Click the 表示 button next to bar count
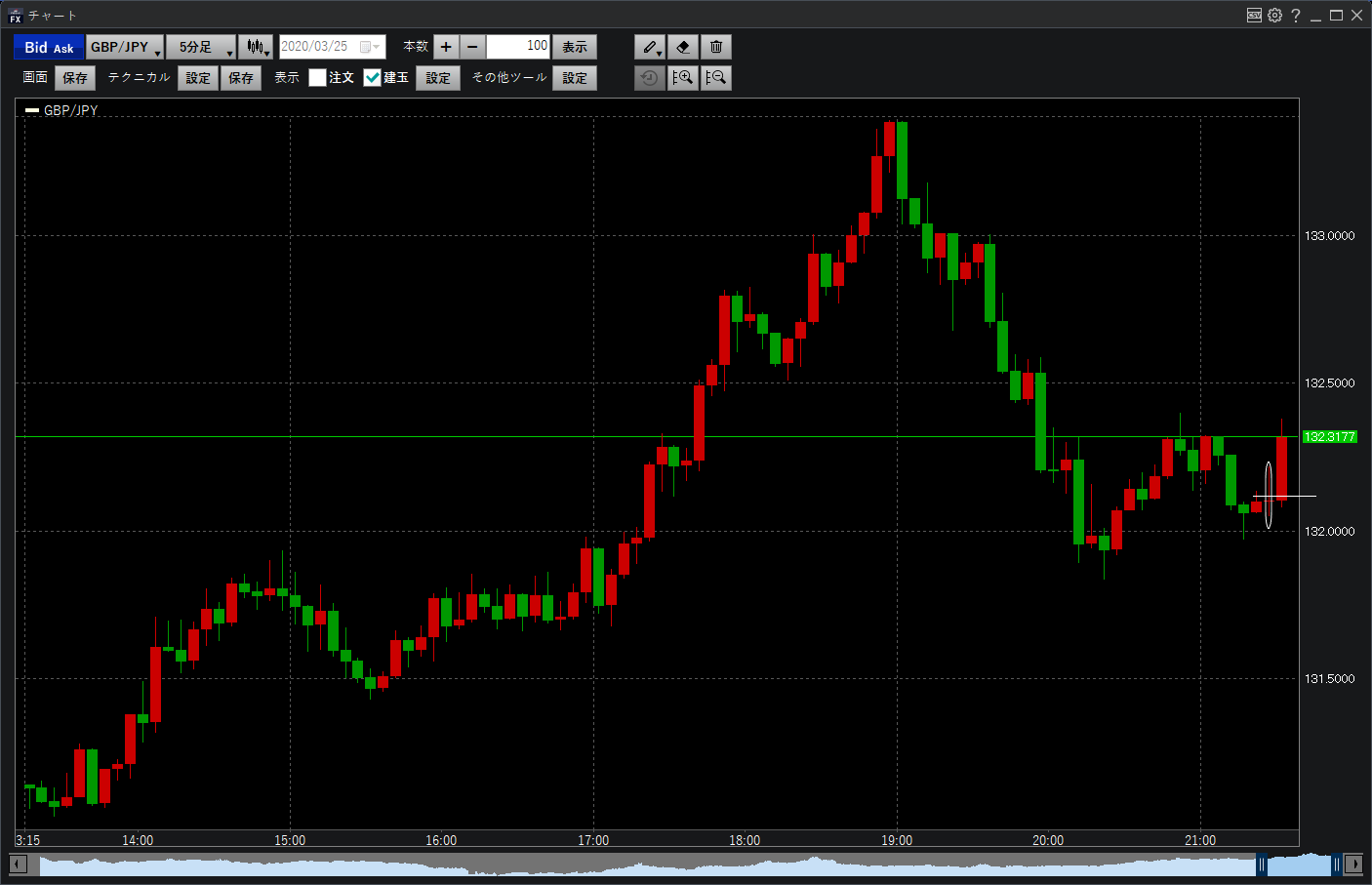The width and height of the screenshot is (1372, 885). [575, 47]
